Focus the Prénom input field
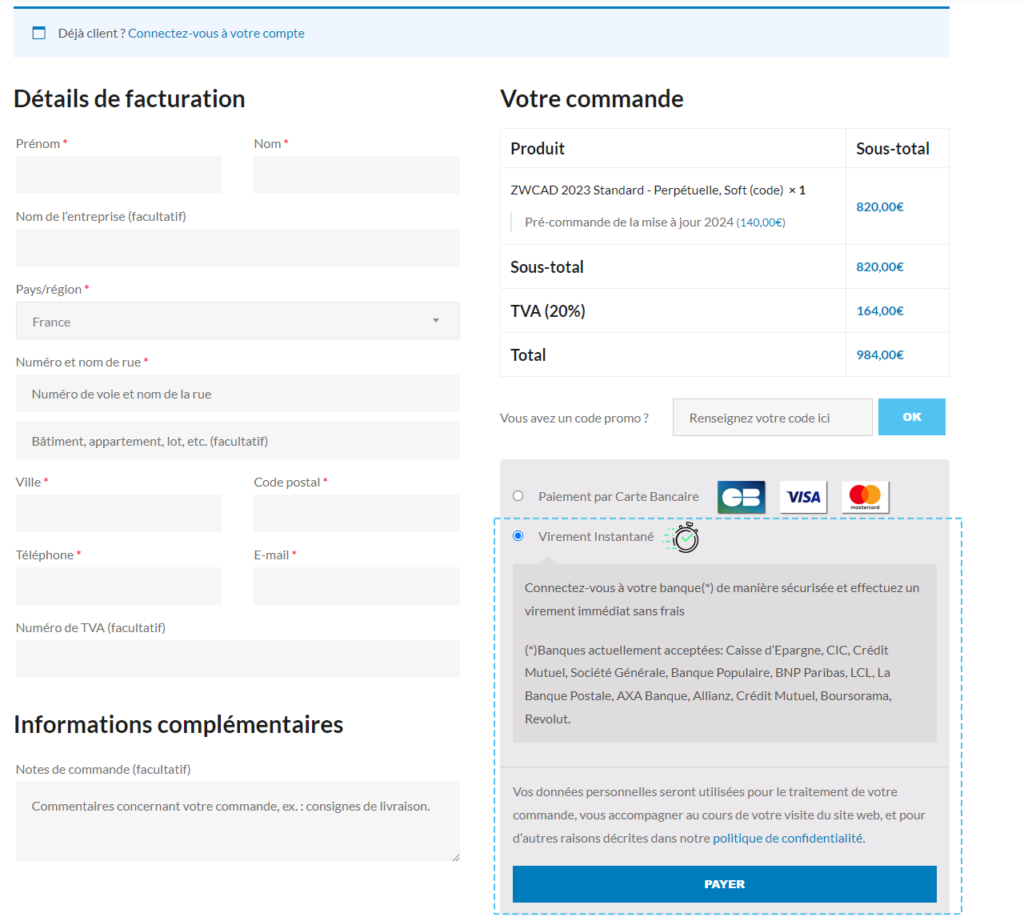The height and width of the screenshot is (921, 1024). [118, 175]
